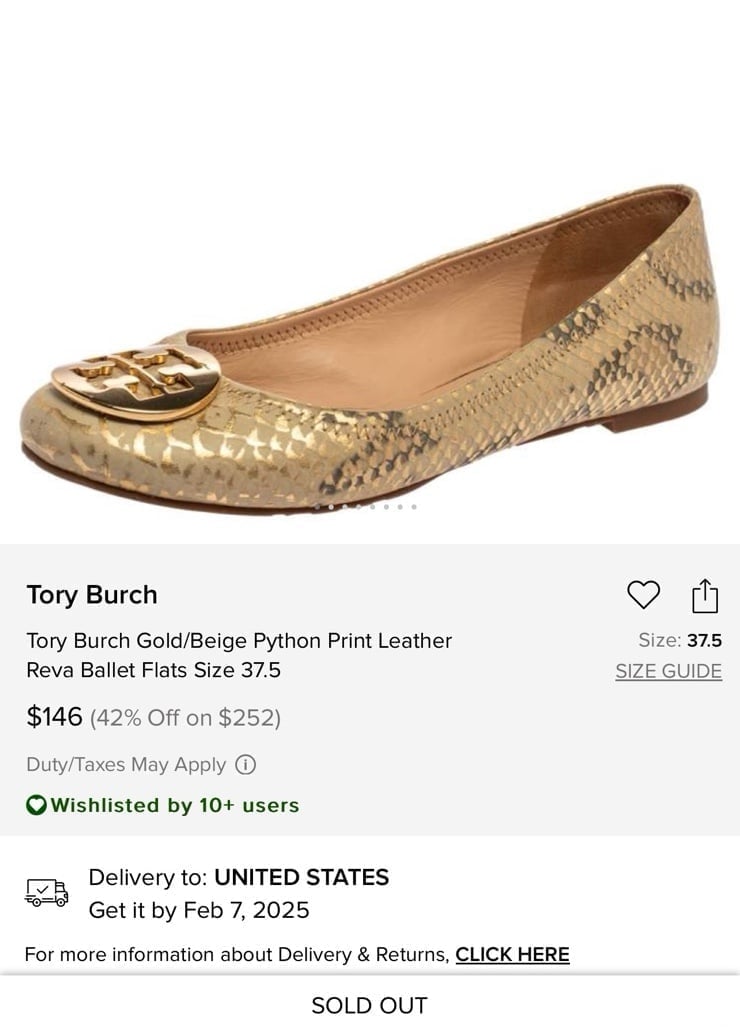Tap the Wishlisted by 10+ users label
Image resolution: width=740 pixels, height=1027 pixels.
pos(175,805)
